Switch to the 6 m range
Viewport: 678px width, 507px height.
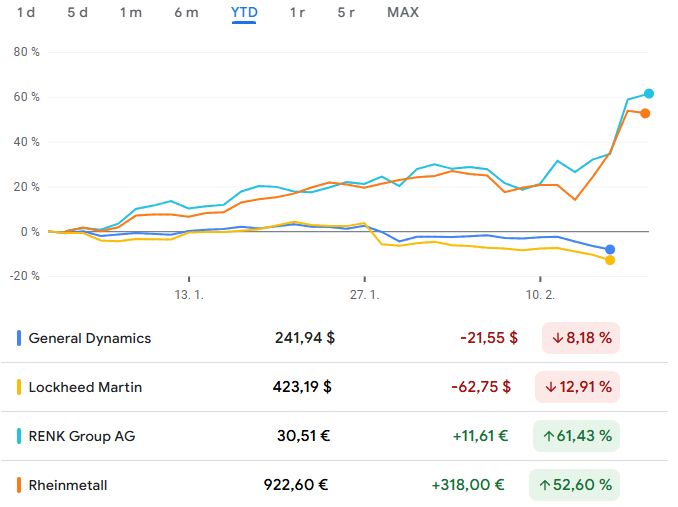[186, 12]
